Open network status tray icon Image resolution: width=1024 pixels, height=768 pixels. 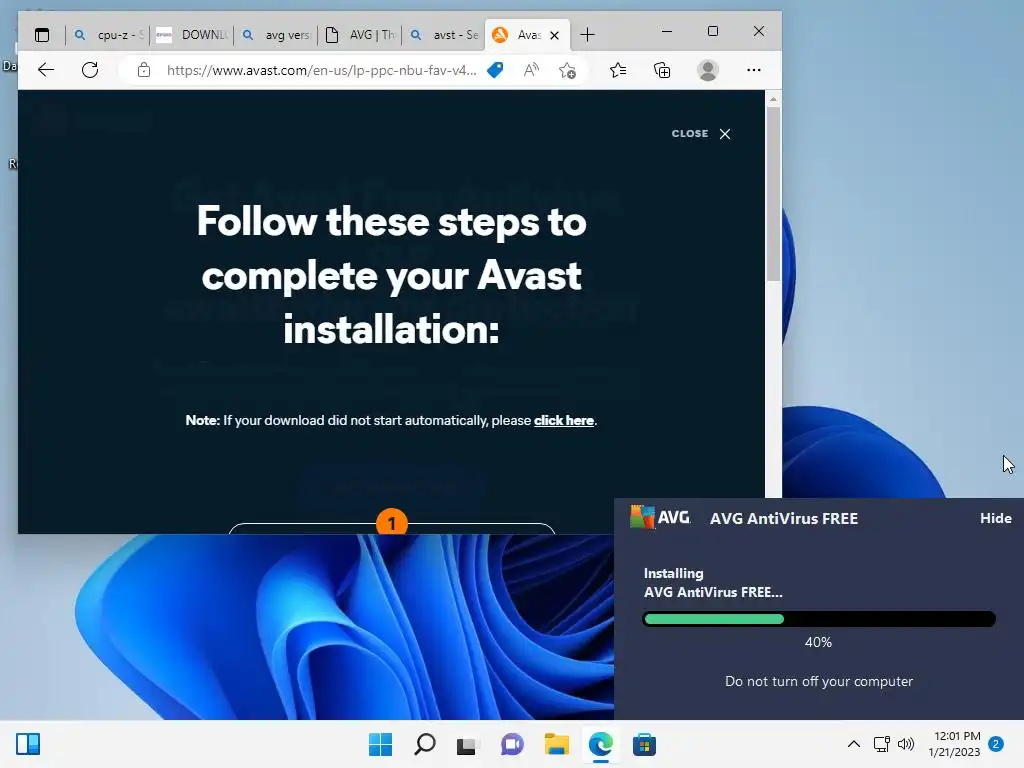[x=882, y=744]
